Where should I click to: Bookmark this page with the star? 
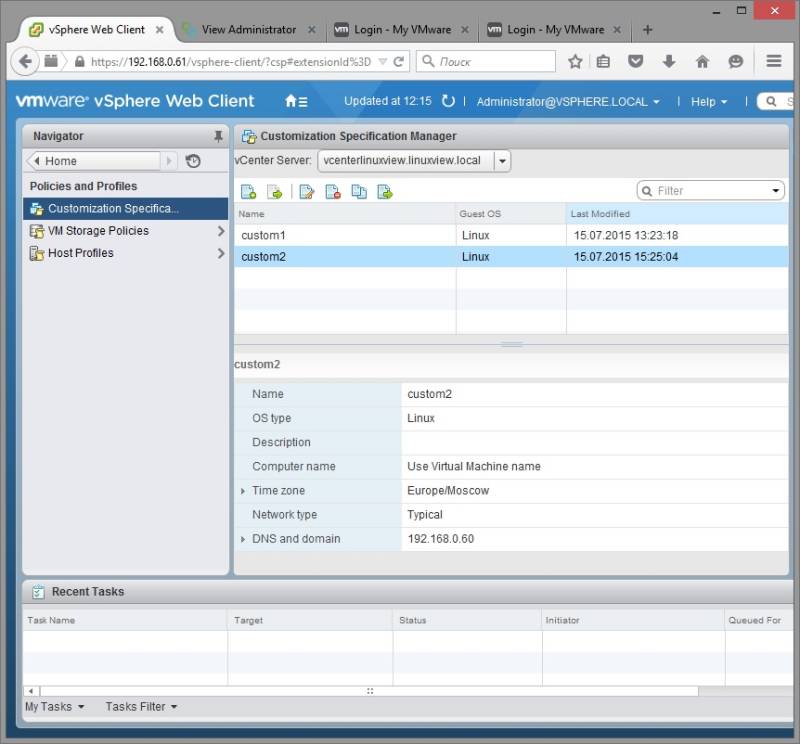[x=575, y=62]
